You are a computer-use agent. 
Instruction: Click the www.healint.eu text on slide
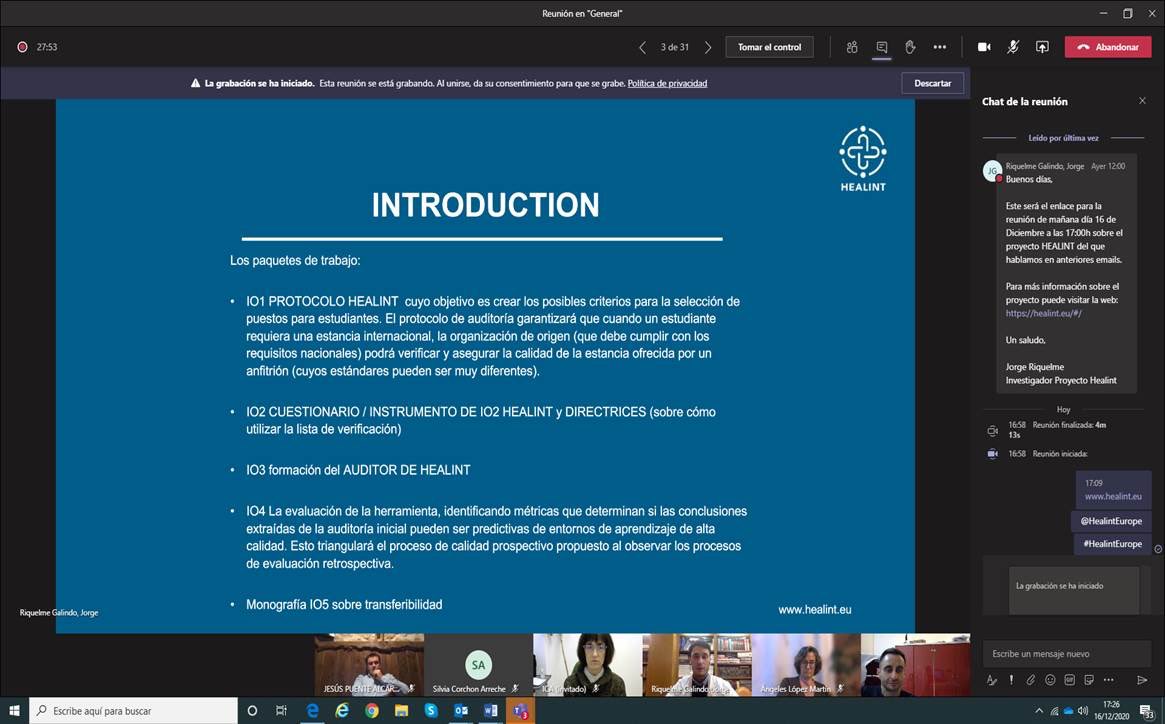pyautogui.click(x=814, y=610)
